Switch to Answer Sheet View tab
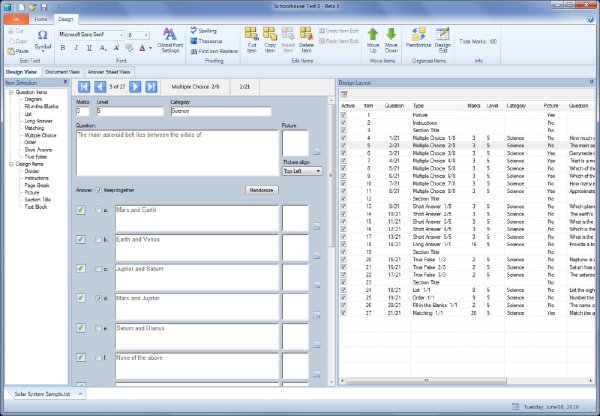Viewport: 600px width, 416px height. pos(109,72)
